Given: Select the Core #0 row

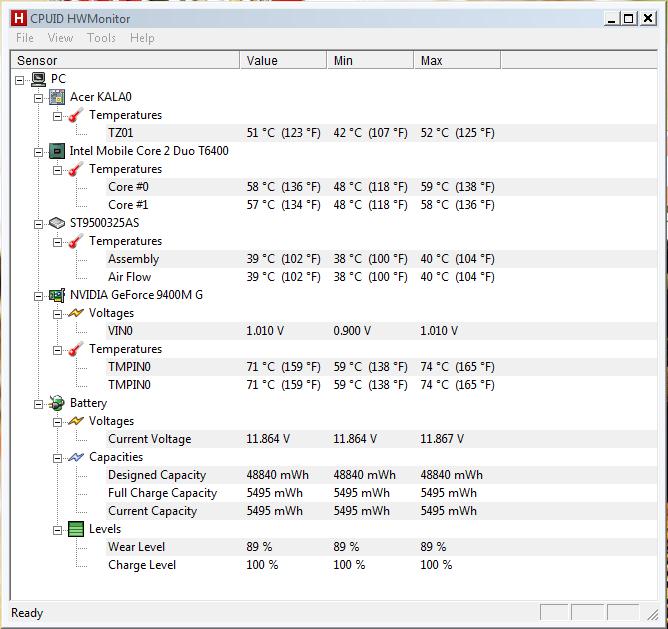Looking at the screenshot, I should coord(381,187).
